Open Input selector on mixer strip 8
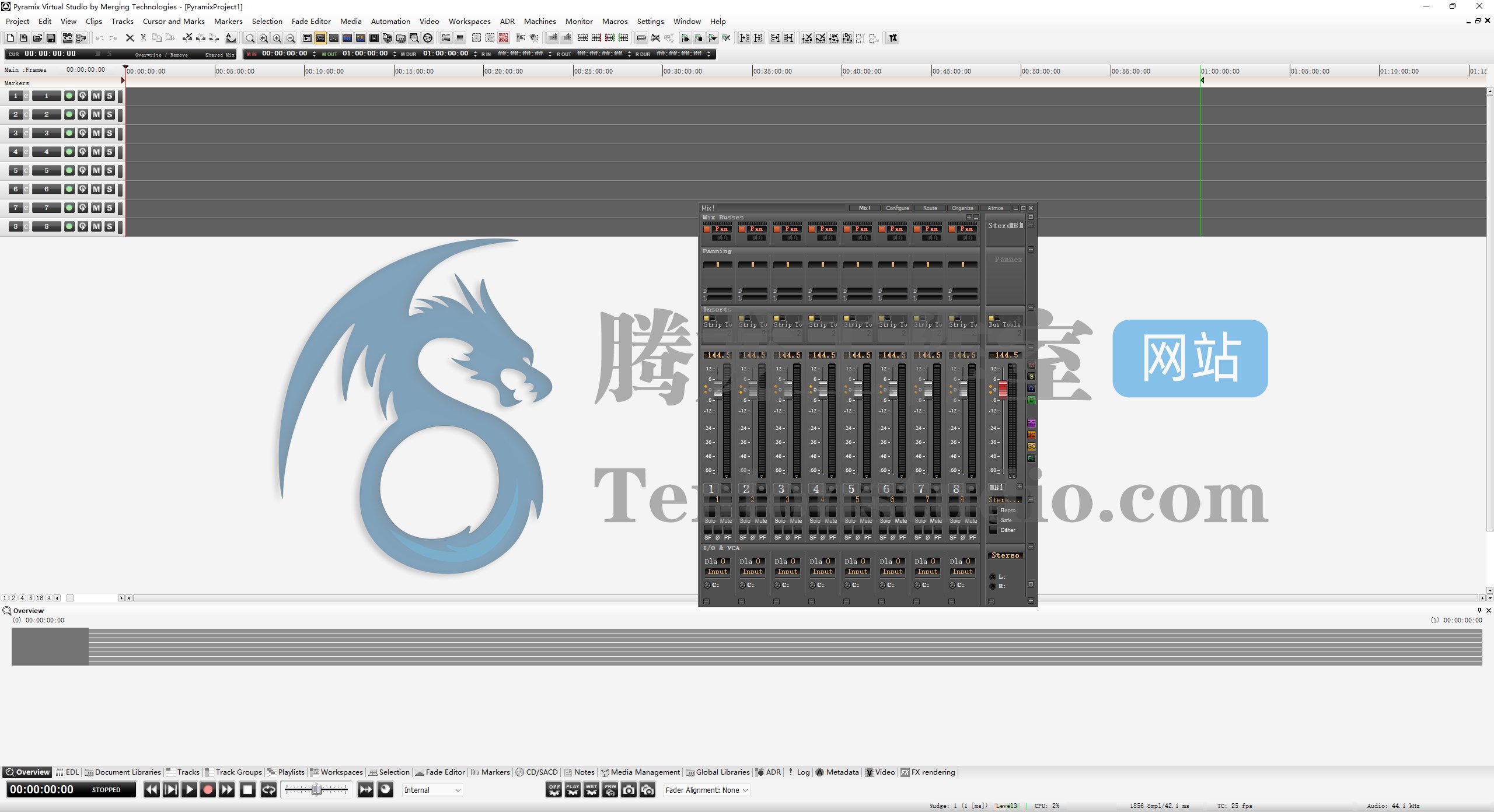The width and height of the screenshot is (1494, 812). click(962, 572)
